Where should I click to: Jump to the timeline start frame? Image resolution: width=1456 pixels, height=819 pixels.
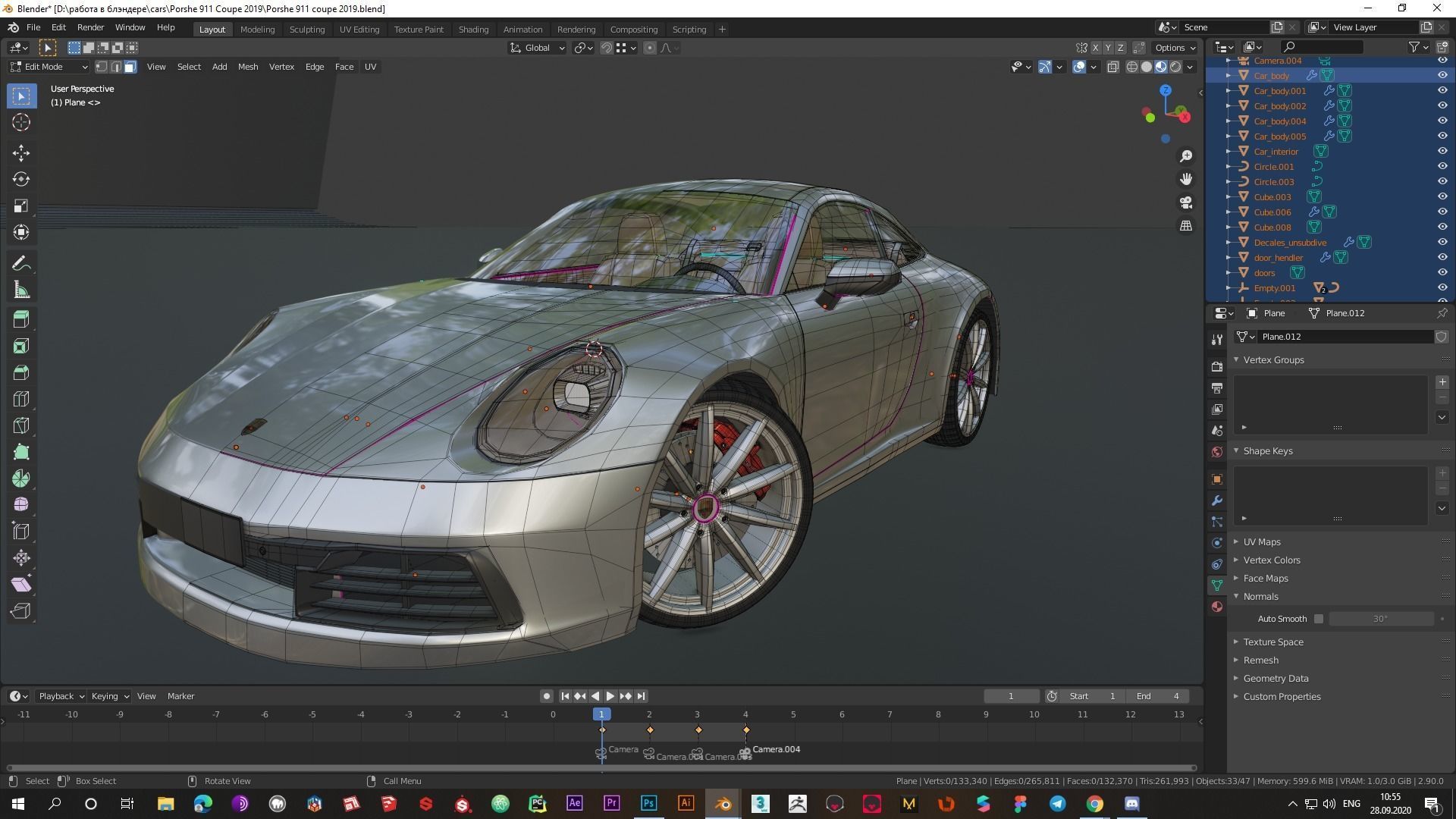(565, 696)
